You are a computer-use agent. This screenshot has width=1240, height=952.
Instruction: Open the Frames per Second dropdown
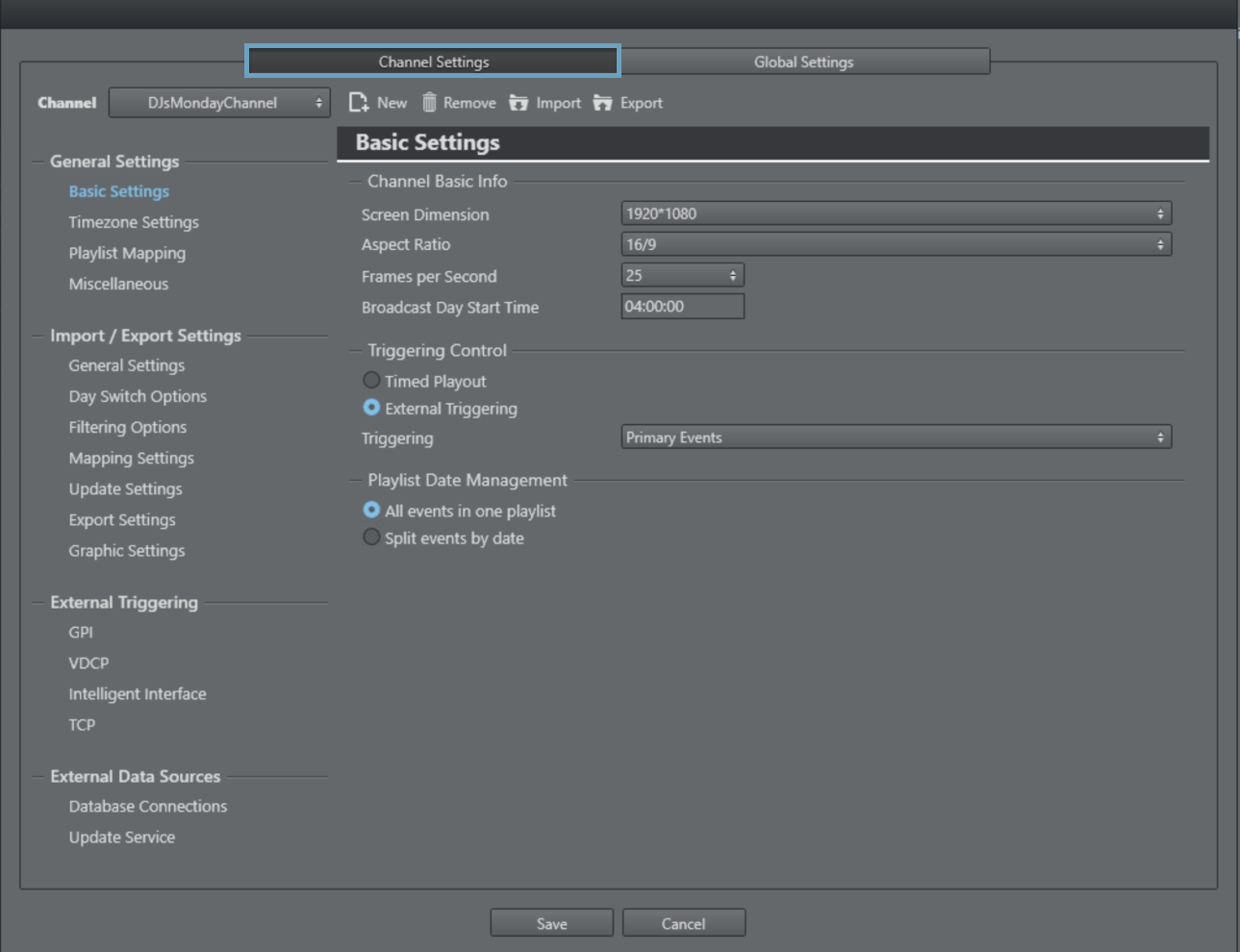(x=682, y=276)
